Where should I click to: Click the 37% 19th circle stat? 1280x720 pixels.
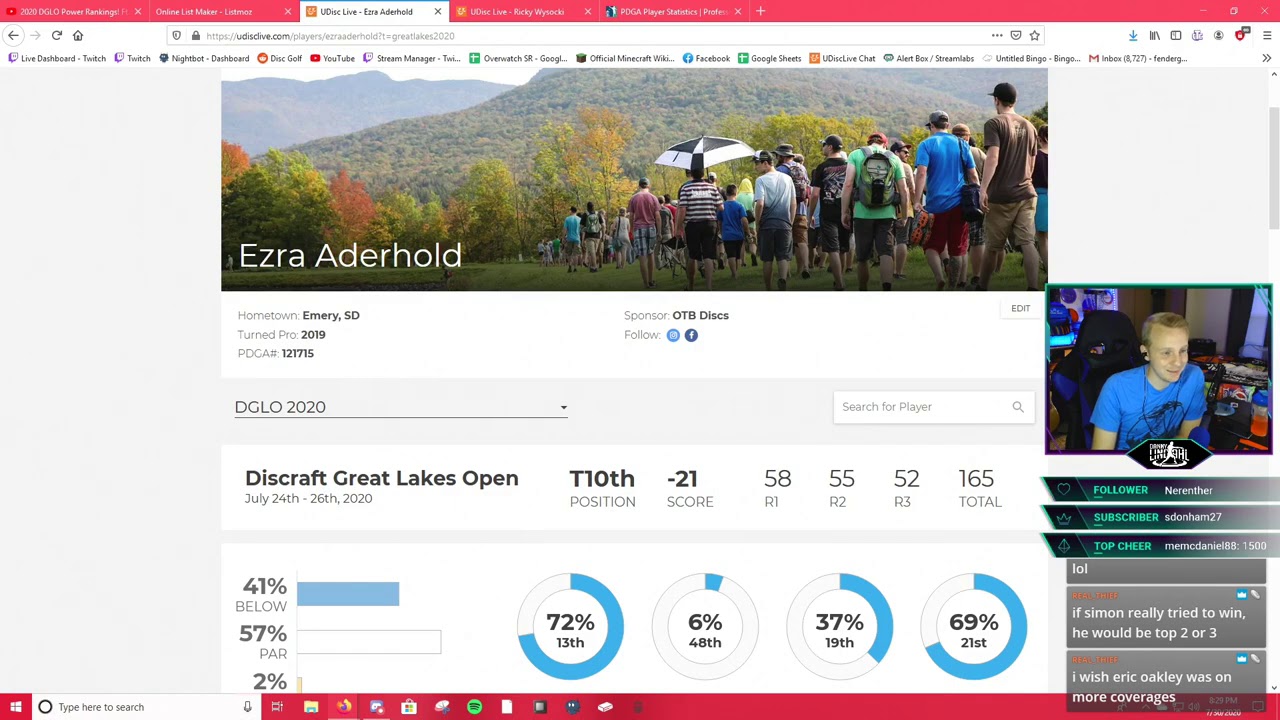click(839, 627)
